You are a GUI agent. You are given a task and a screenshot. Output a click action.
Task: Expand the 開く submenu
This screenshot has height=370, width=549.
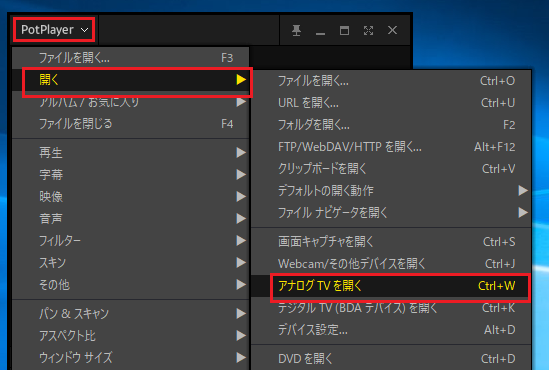pyautogui.click(x=131, y=80)
